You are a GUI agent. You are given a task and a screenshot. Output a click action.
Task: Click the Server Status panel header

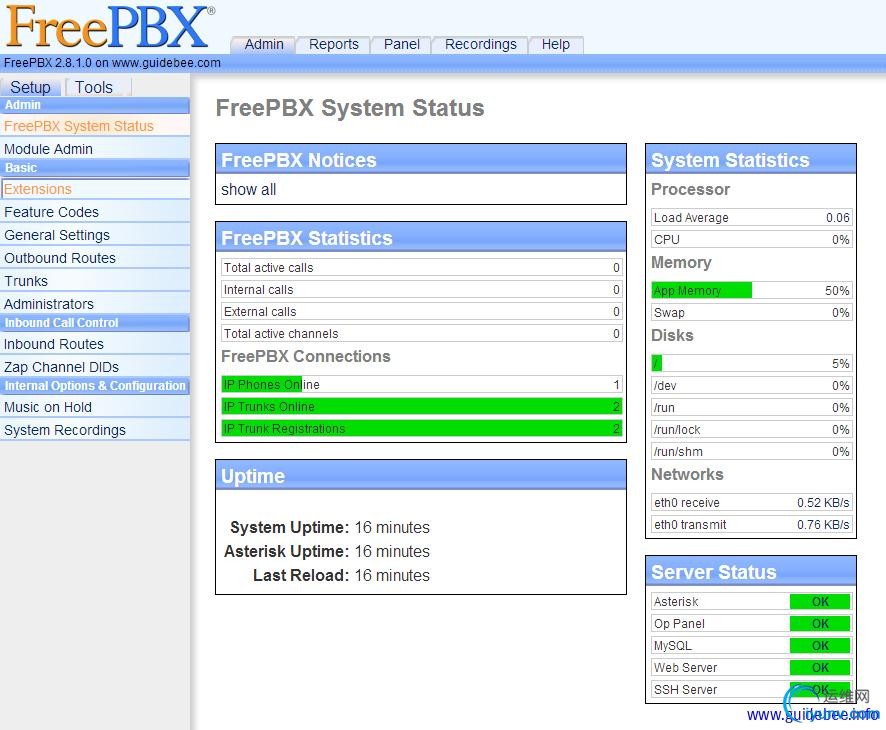point(751,571)
